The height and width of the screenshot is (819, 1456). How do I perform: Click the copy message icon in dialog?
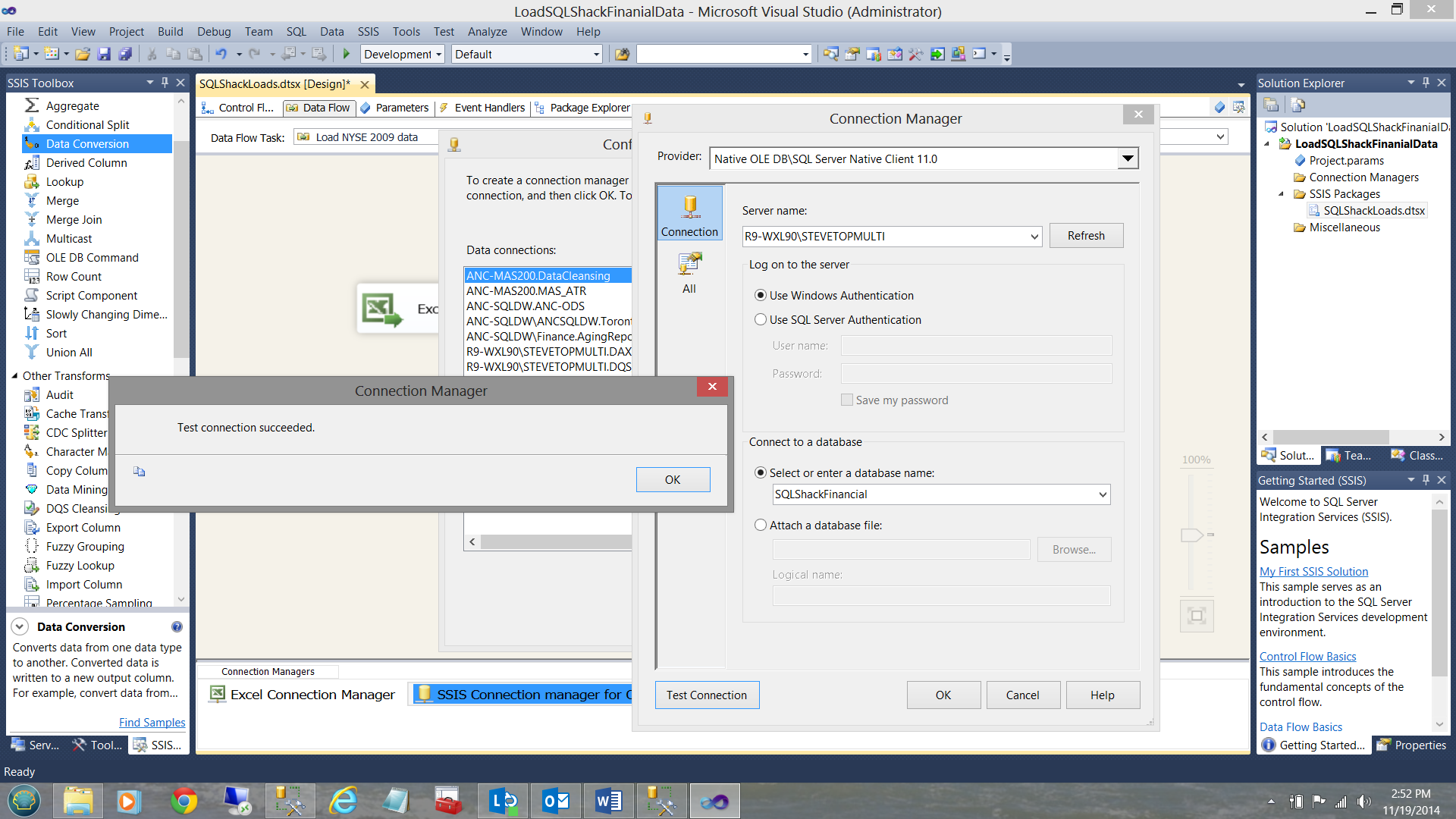click(x=139, y=472)
